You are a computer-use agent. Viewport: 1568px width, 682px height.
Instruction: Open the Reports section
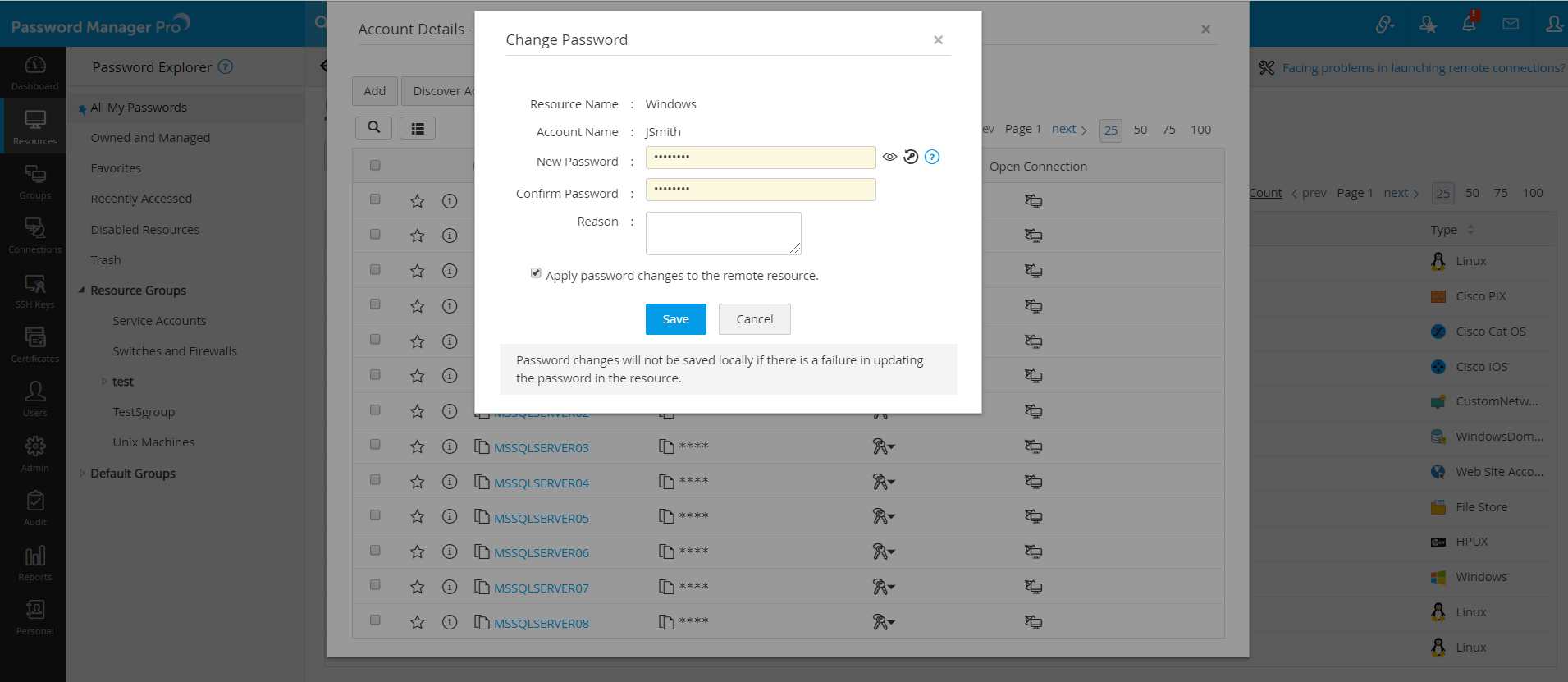(34, 563)
